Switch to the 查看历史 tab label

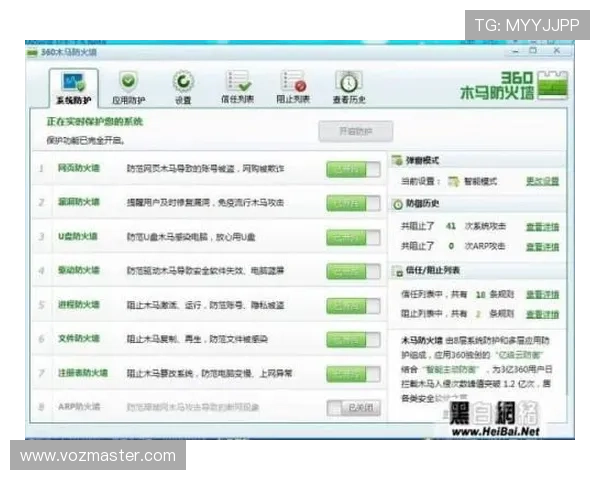(x=349, y=100)
